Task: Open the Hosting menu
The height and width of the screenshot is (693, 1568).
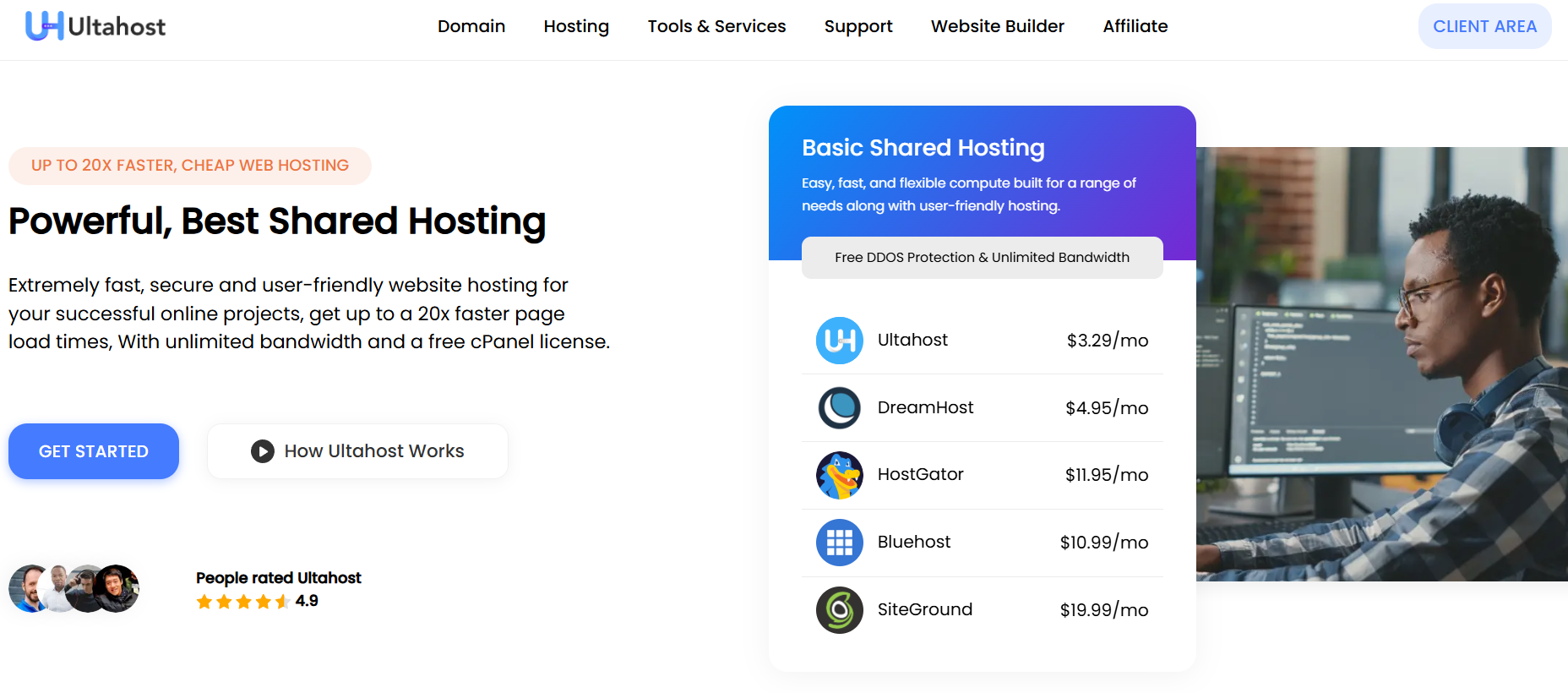Action: pyautogui.click(x=576, y=26)
